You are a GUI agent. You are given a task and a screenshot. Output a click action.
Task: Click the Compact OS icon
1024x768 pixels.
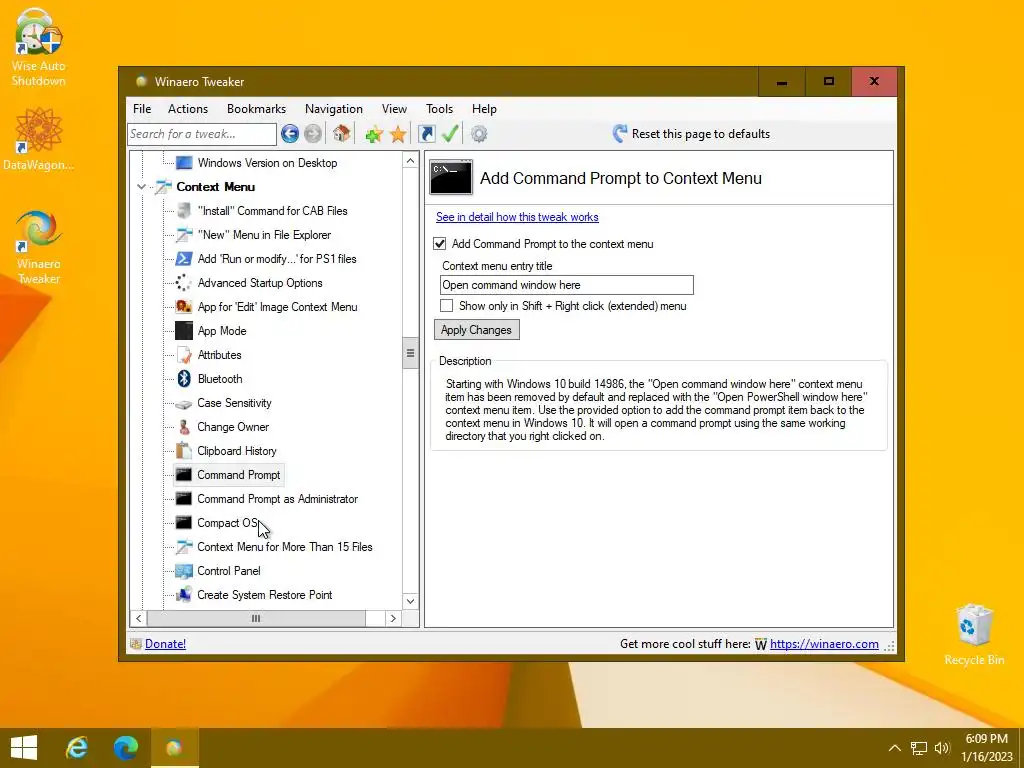(184, 523)
